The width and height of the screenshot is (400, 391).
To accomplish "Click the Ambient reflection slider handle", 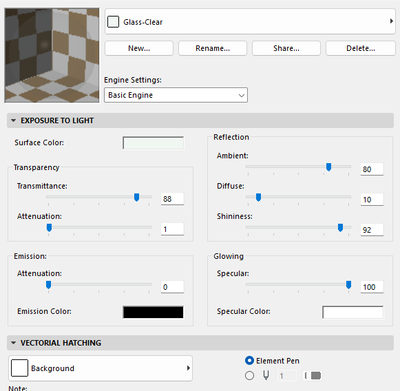I will tap(329, 167).
